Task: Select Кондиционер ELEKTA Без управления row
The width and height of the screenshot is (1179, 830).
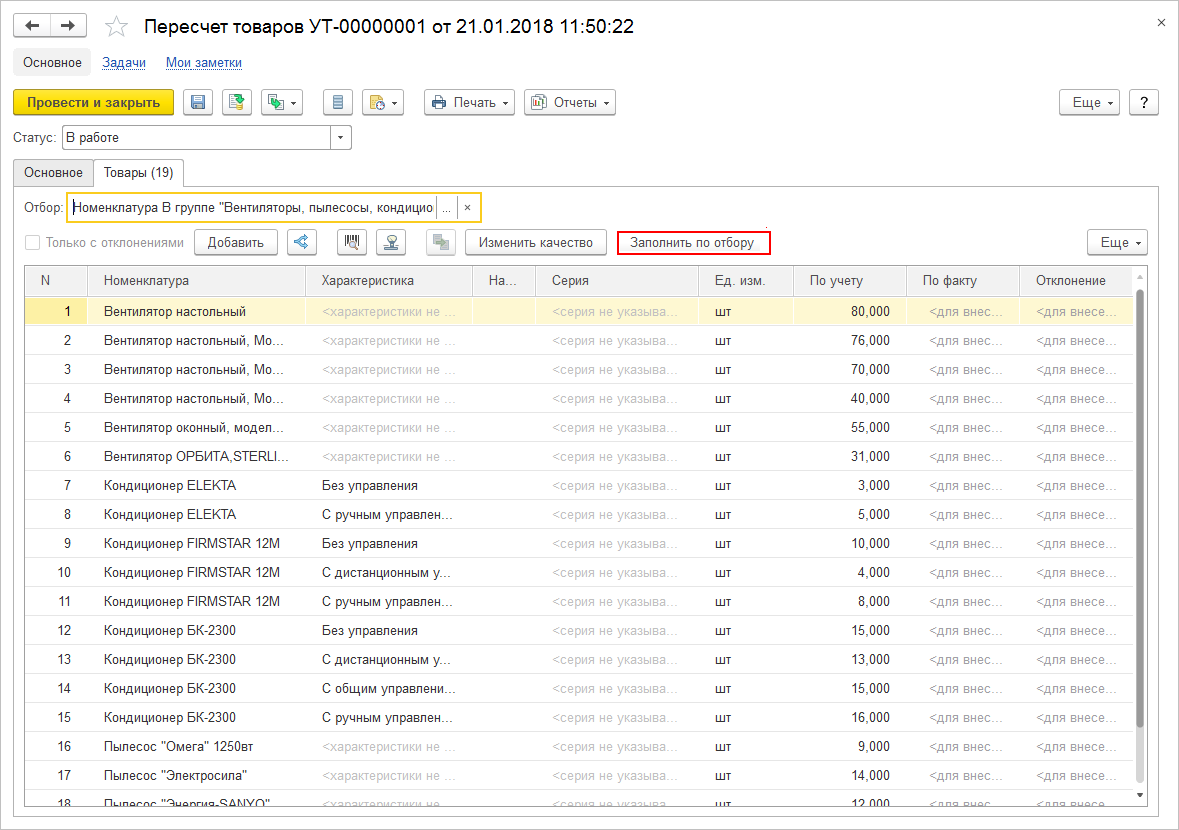Action: (x=578, y=486)
